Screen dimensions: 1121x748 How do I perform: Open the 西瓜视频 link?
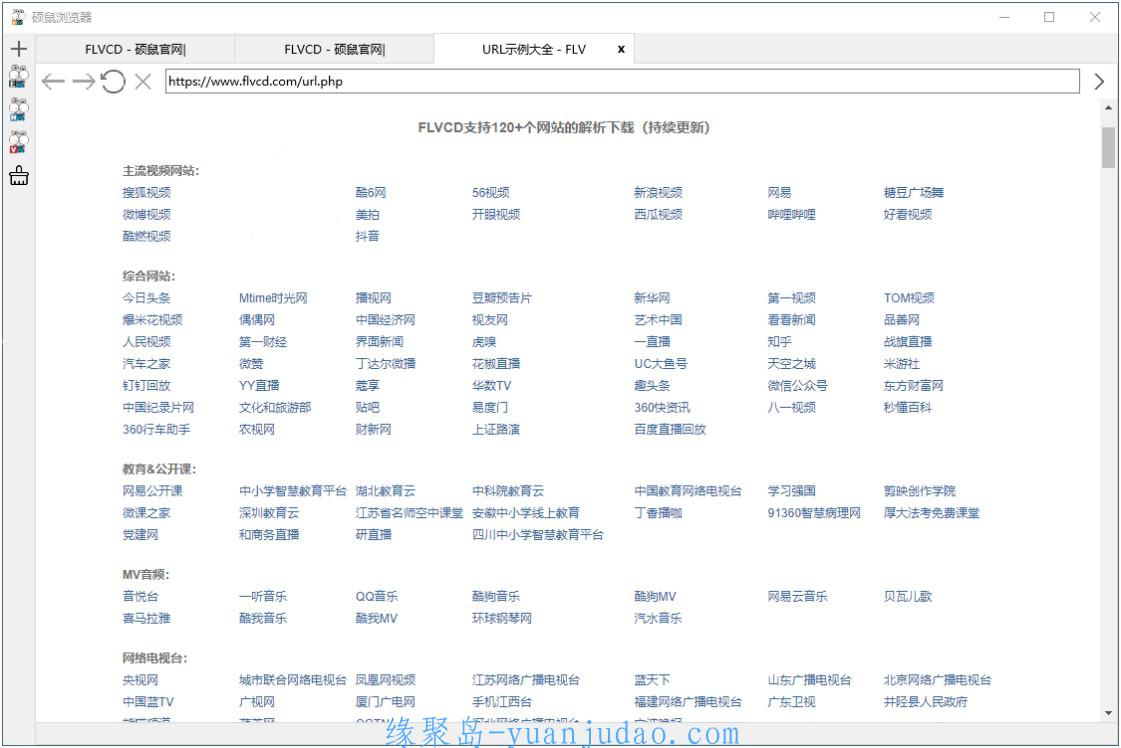(658, 215)
